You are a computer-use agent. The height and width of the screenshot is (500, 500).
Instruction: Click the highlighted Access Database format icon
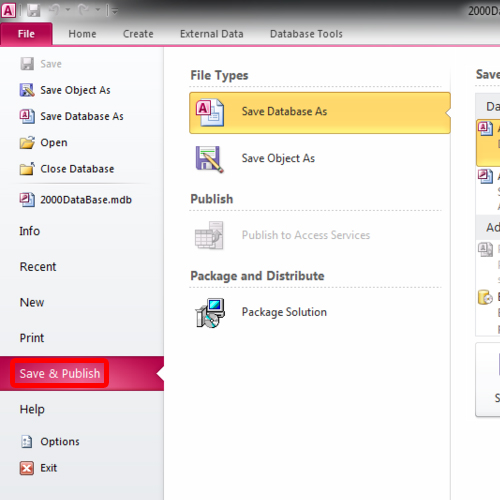(485, 129)
